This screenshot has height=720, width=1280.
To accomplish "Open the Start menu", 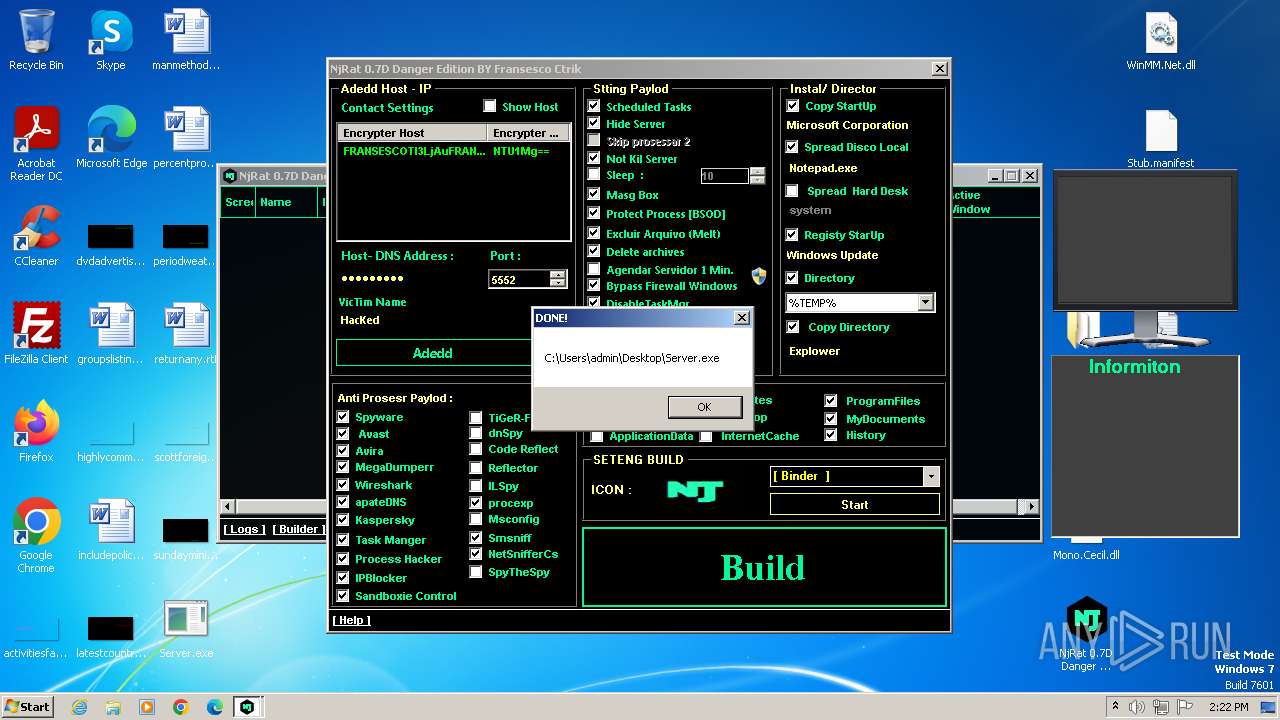I will [x=27, y=707].
